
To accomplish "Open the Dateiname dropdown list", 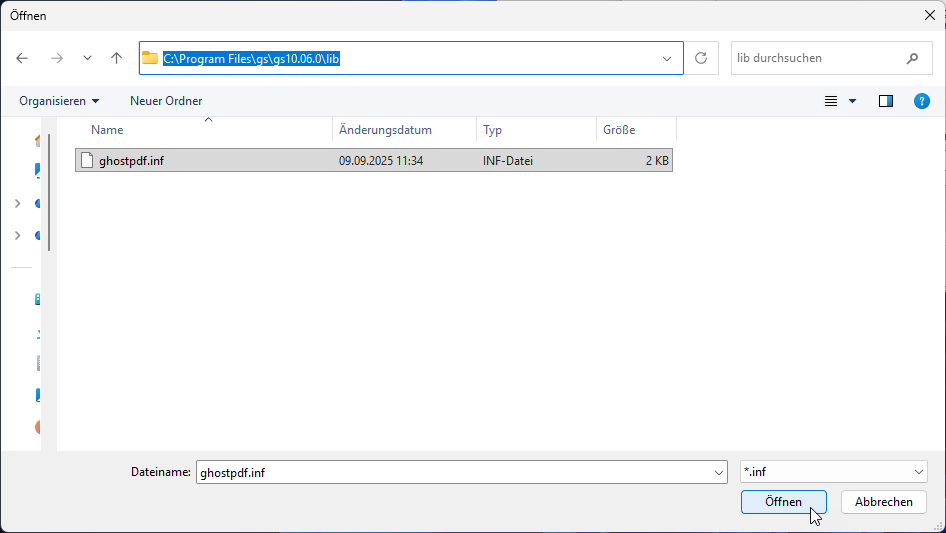I will [x=719, y=472].
